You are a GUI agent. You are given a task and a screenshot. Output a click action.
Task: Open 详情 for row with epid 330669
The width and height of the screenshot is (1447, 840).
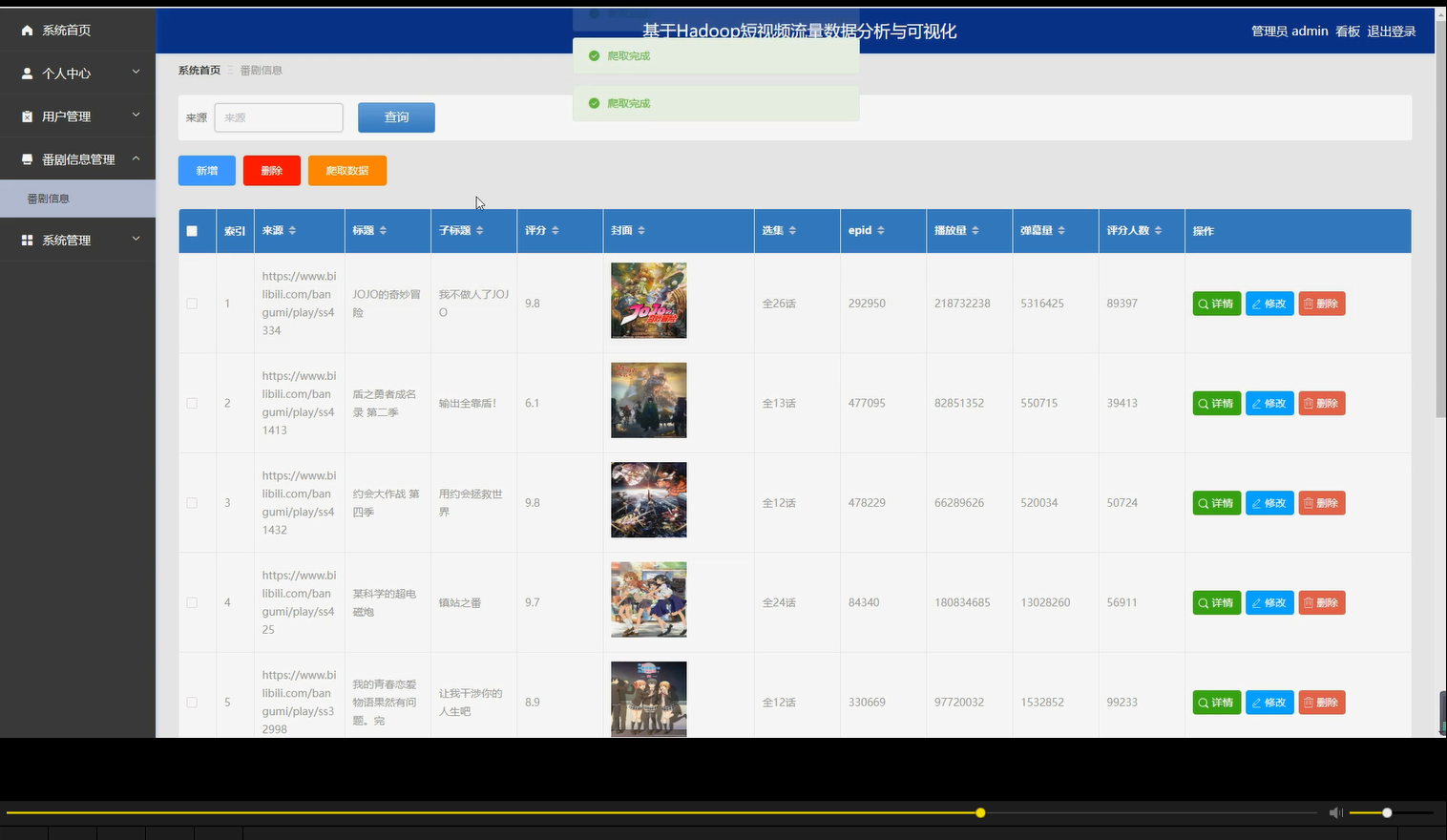(1217, 703)
